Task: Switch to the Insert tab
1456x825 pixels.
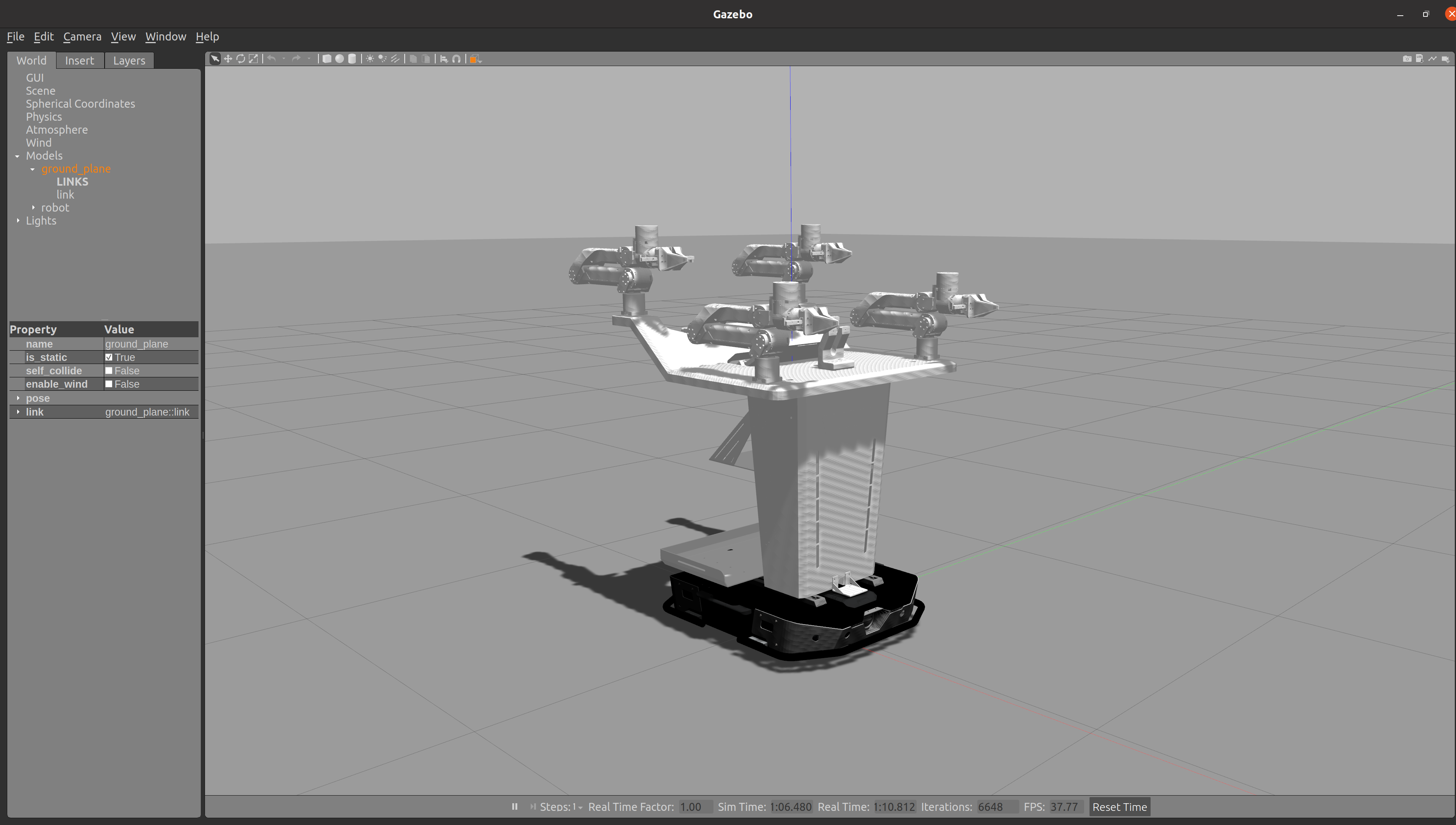Action: point(79,61)
